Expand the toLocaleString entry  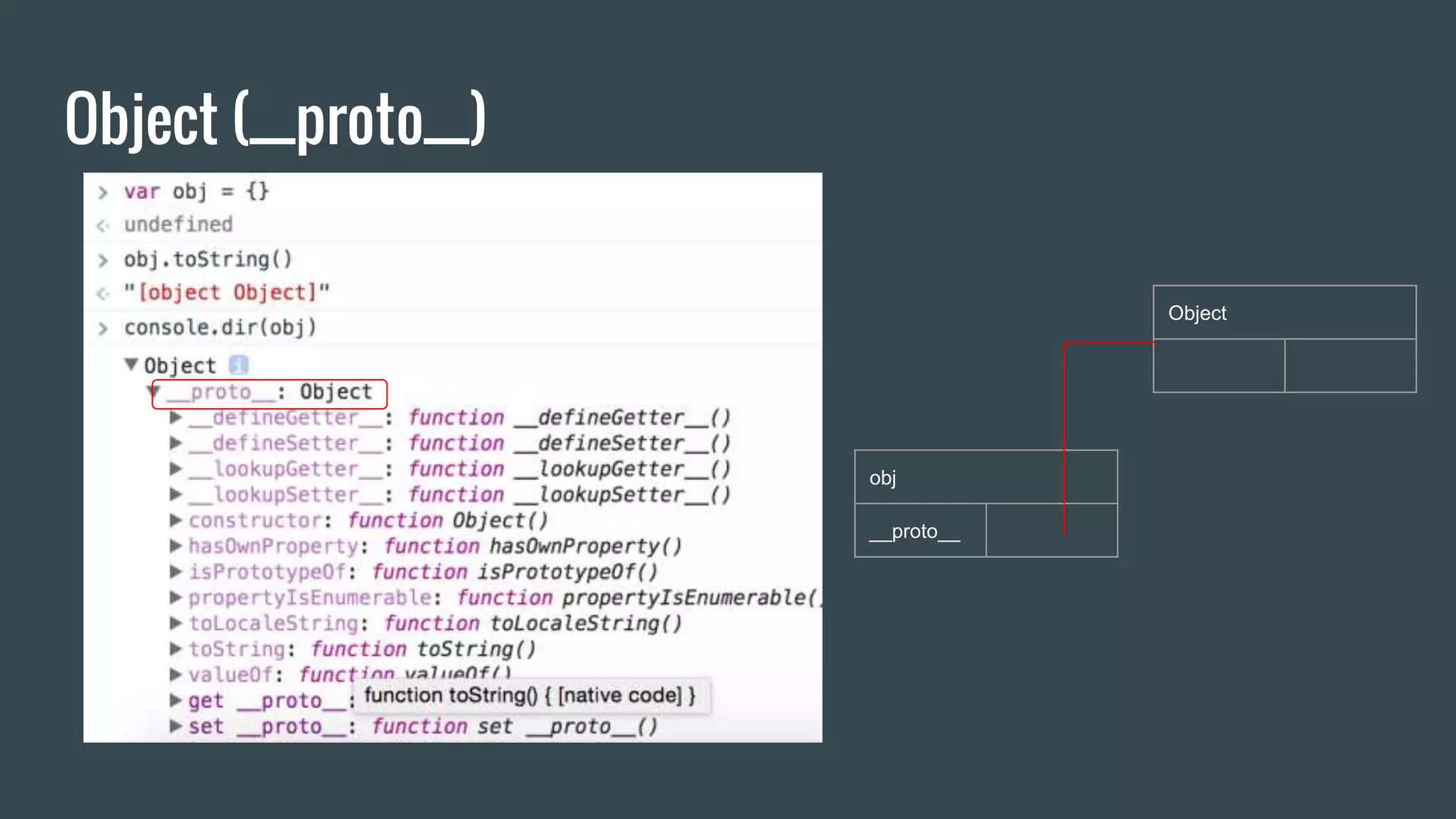pyautogui.click(x=176, y=623)
